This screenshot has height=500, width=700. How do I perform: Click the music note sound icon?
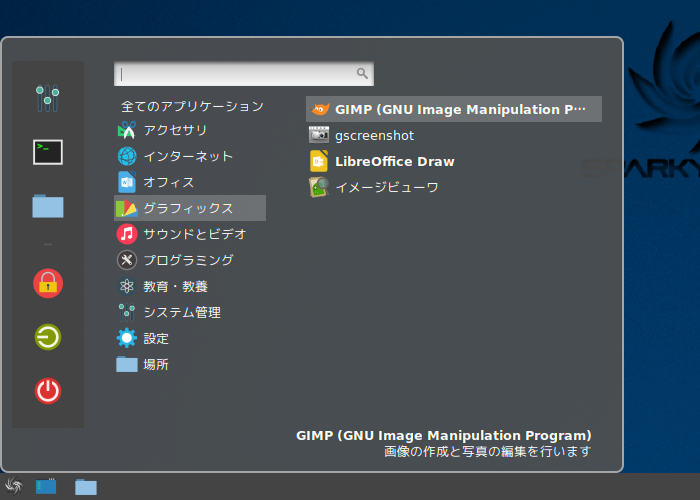click(x=127, y=234)
